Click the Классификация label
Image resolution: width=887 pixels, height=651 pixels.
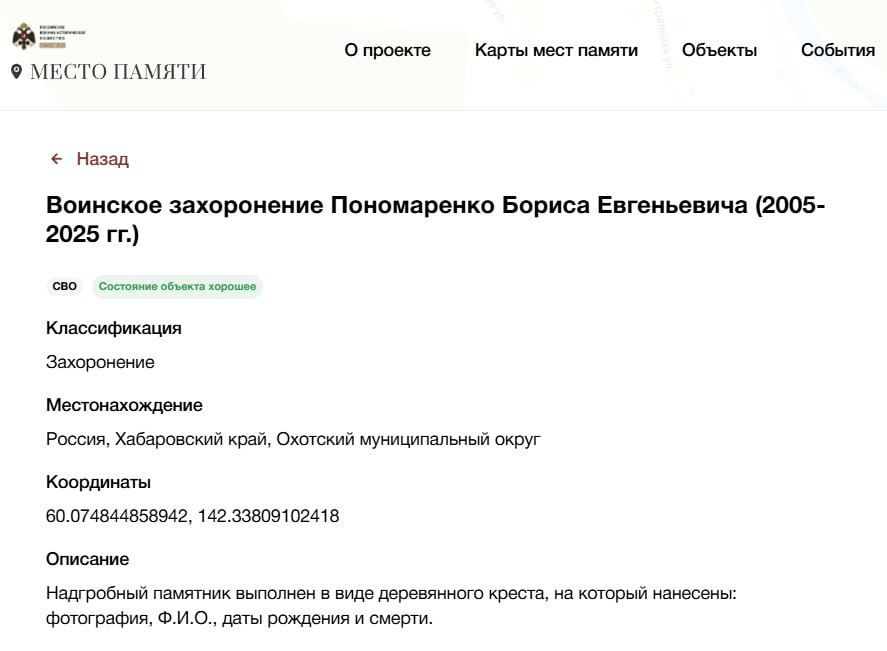[x=114, y=328]
